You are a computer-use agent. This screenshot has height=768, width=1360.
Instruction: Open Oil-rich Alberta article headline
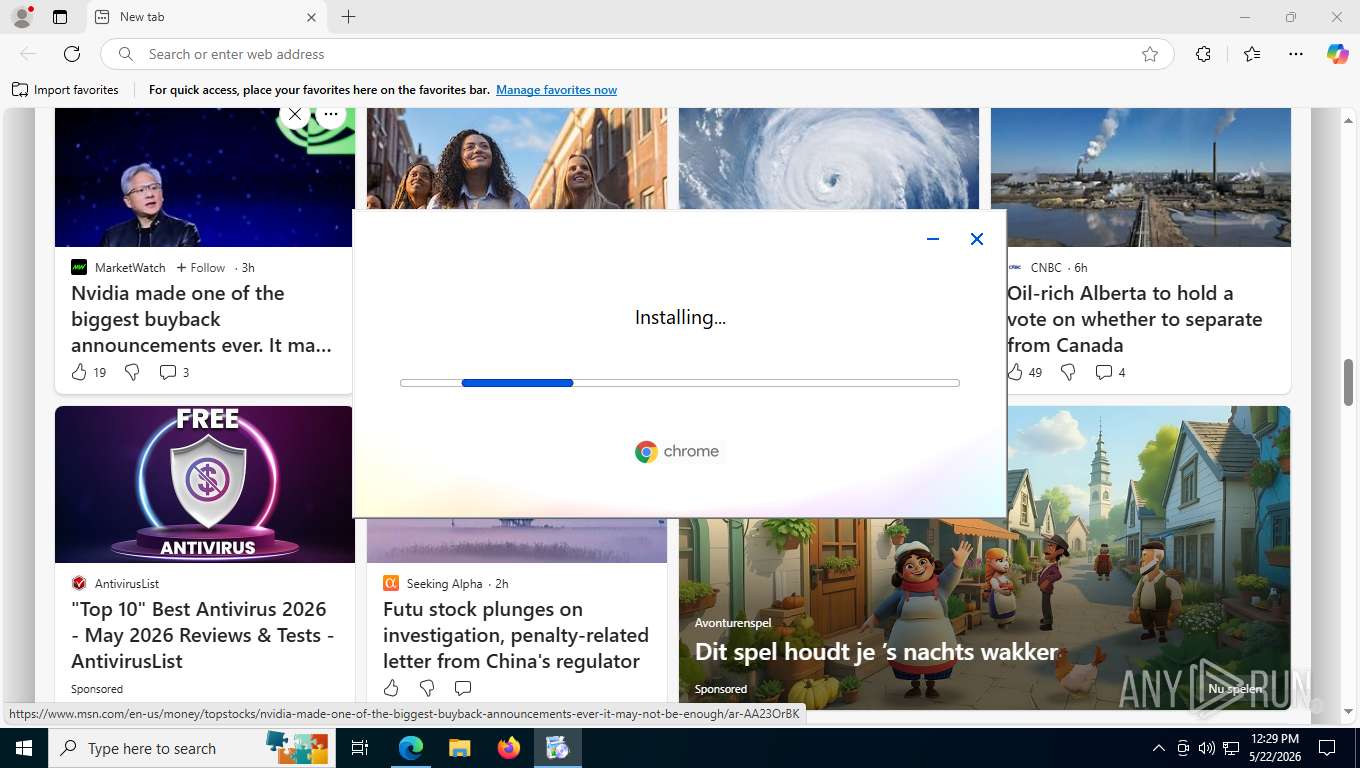[x=1135, y=319]
